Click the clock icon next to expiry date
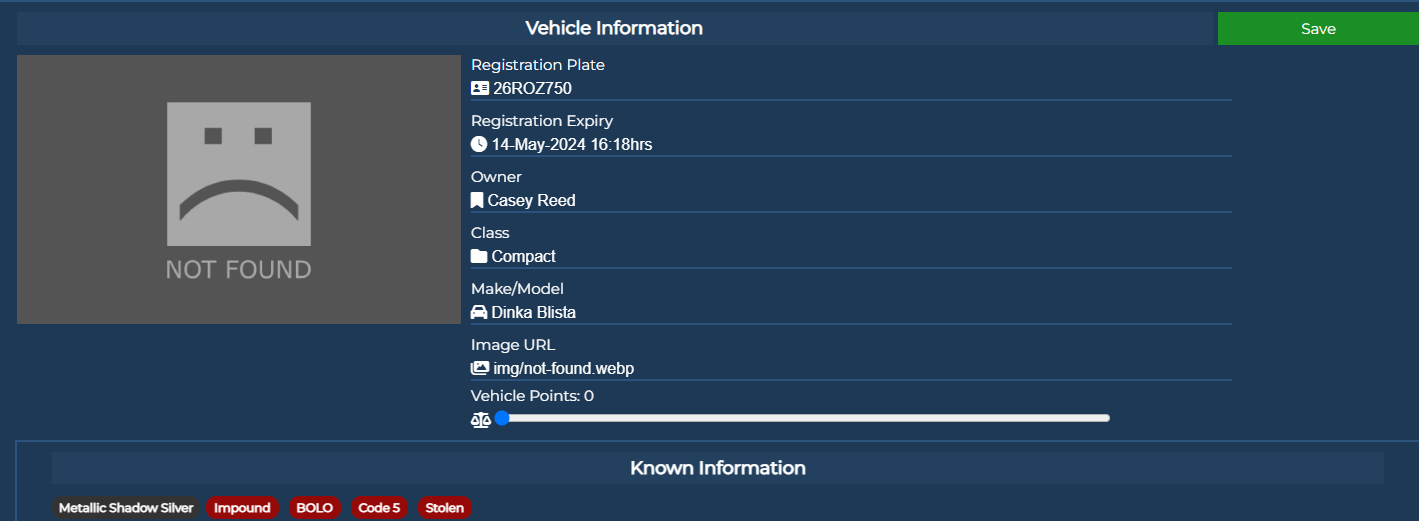 (x=479, y=144)
